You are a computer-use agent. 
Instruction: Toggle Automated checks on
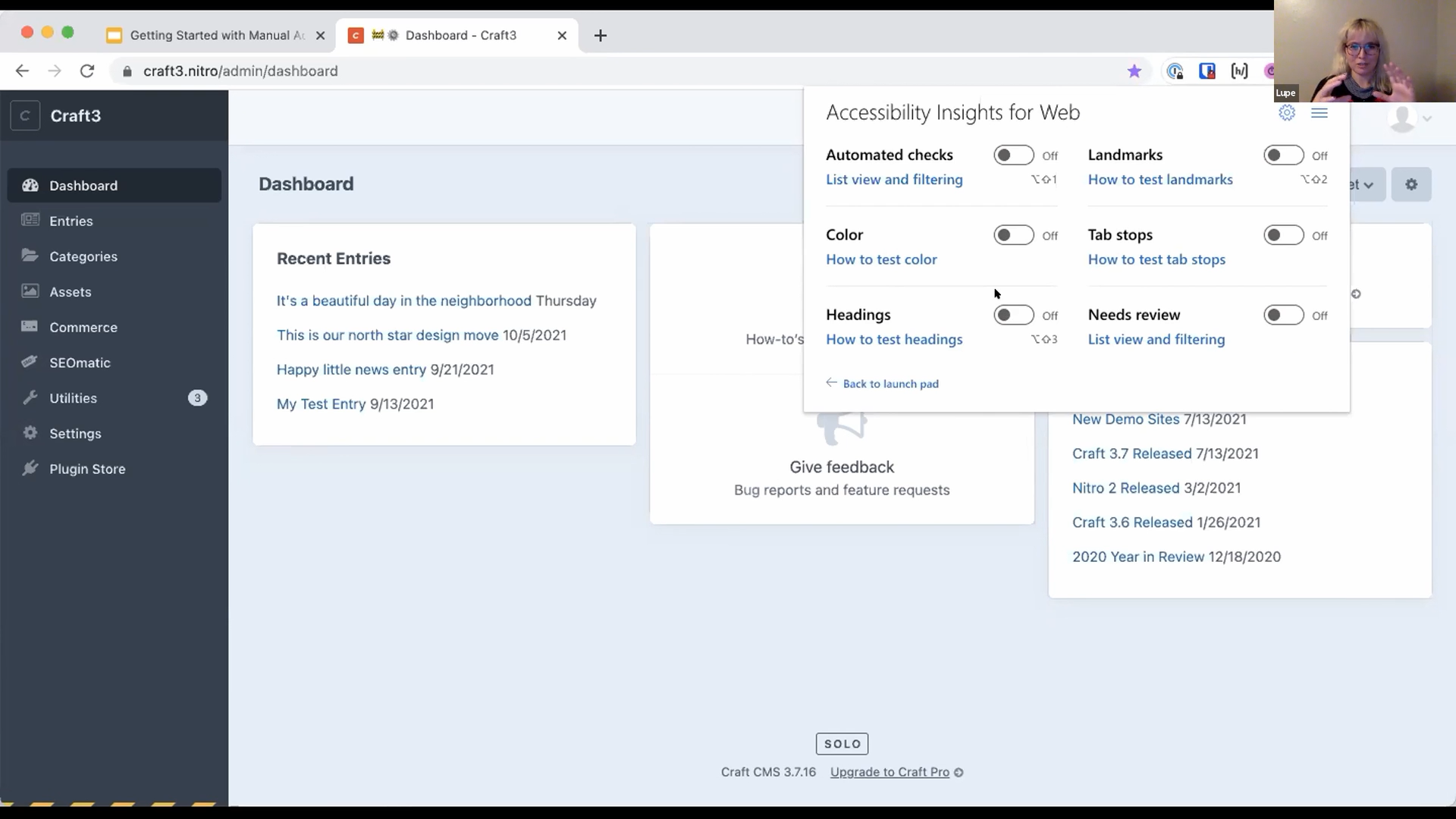tap(1014, 155)
